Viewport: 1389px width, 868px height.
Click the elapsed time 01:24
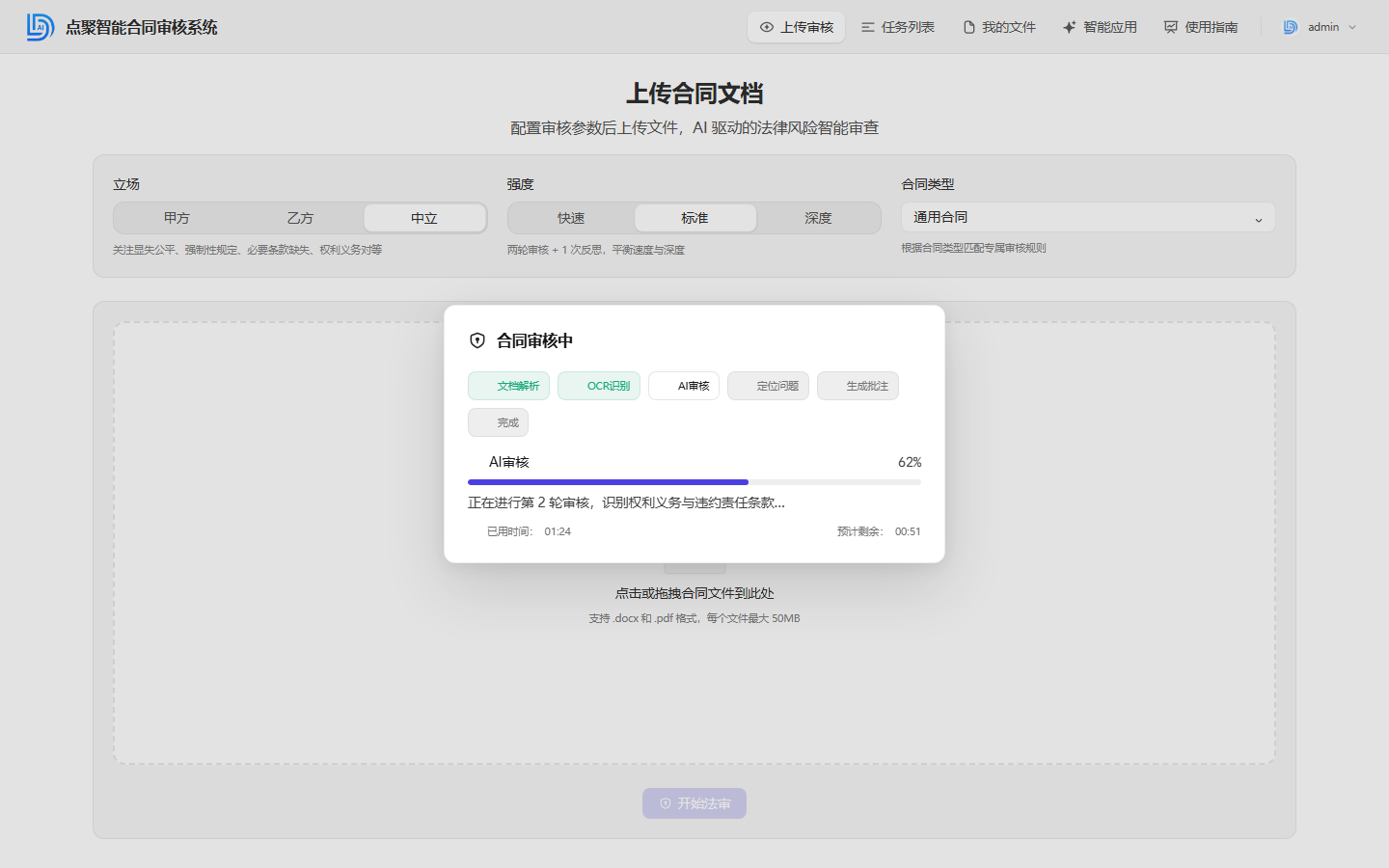pos(558,531)
